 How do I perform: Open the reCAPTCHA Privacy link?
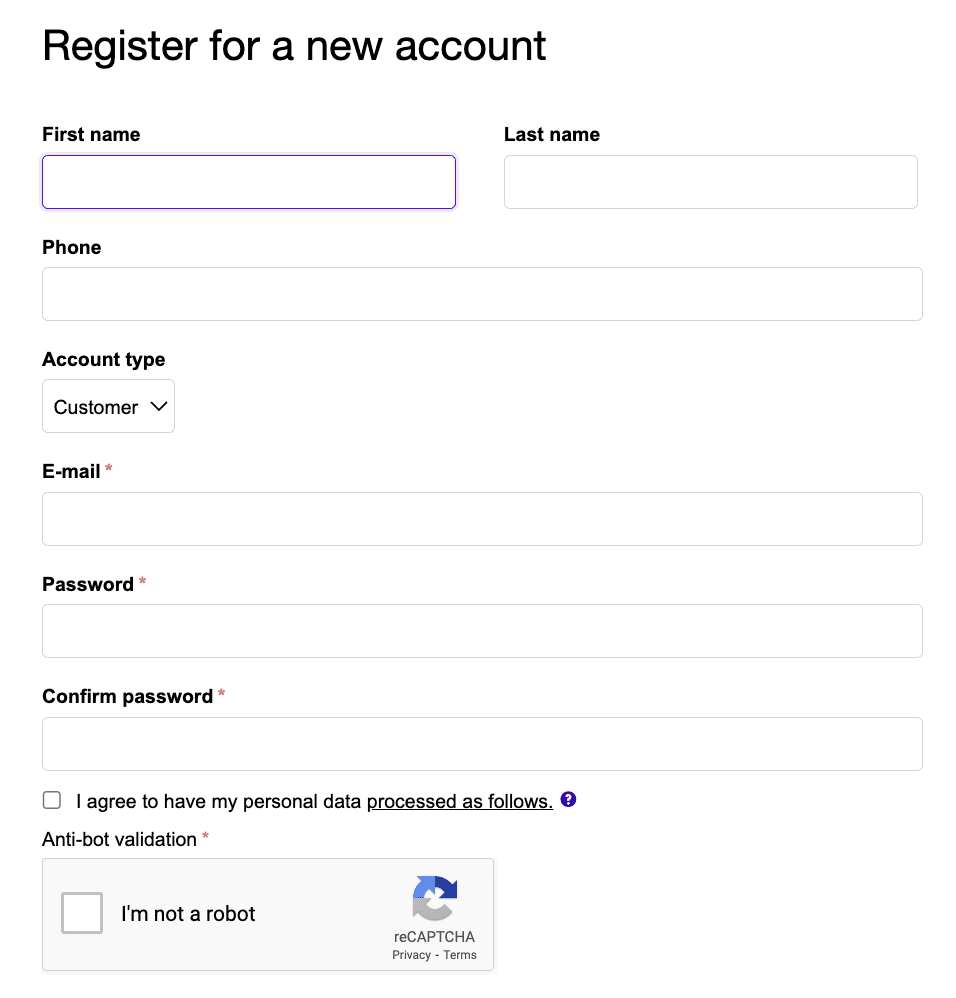(411, 955)
